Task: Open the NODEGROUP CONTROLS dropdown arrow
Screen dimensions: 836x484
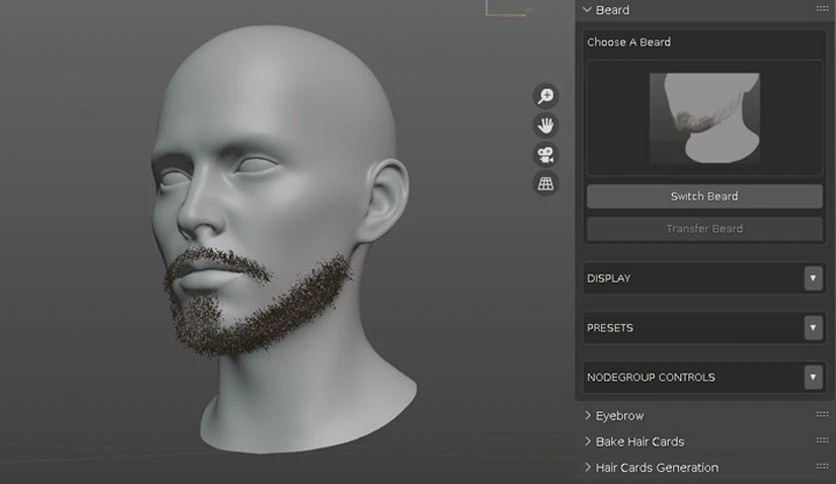Action: coord(813,377)
